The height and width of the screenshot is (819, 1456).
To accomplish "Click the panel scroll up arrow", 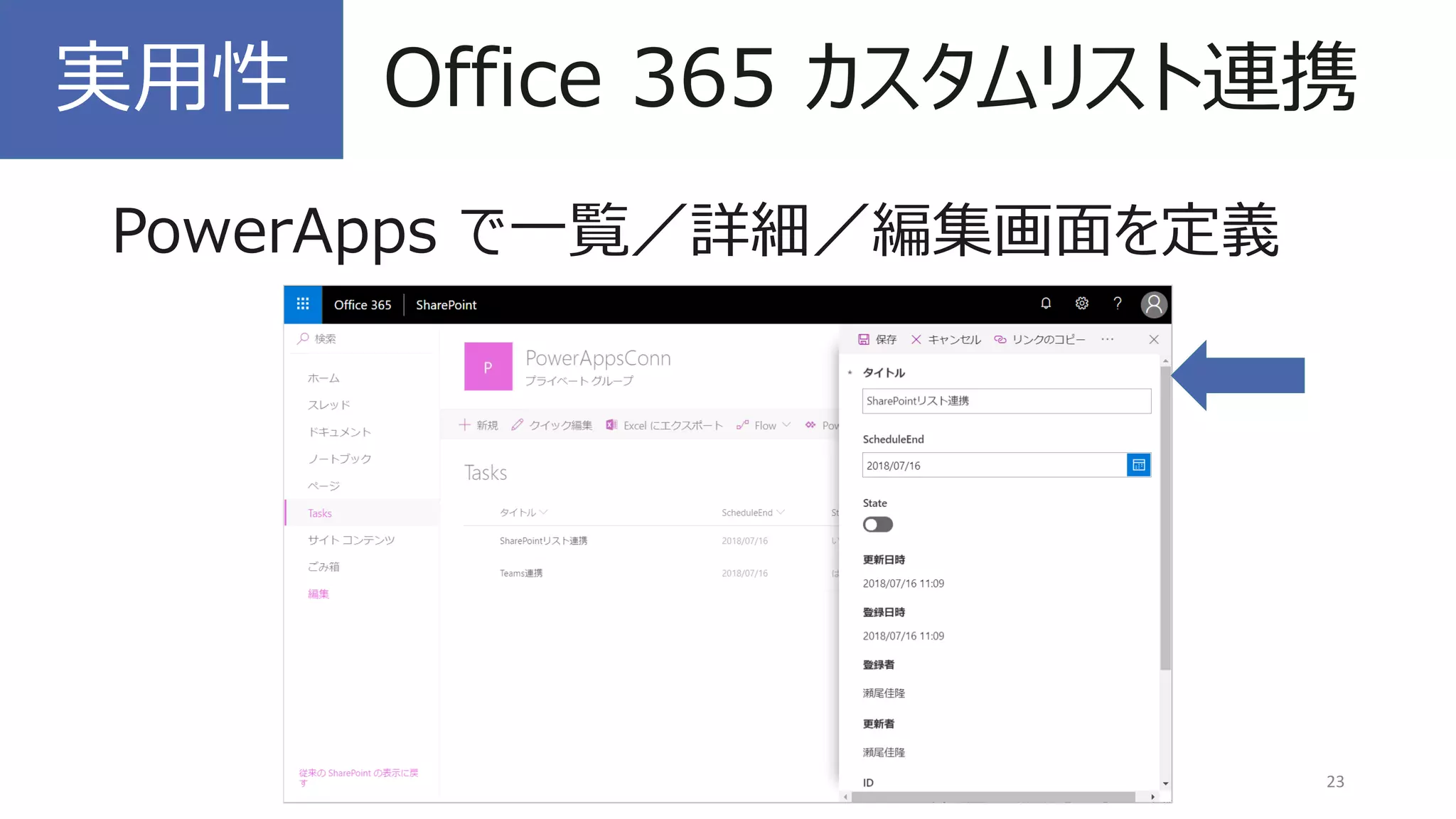I will (x=1165, y=362).
